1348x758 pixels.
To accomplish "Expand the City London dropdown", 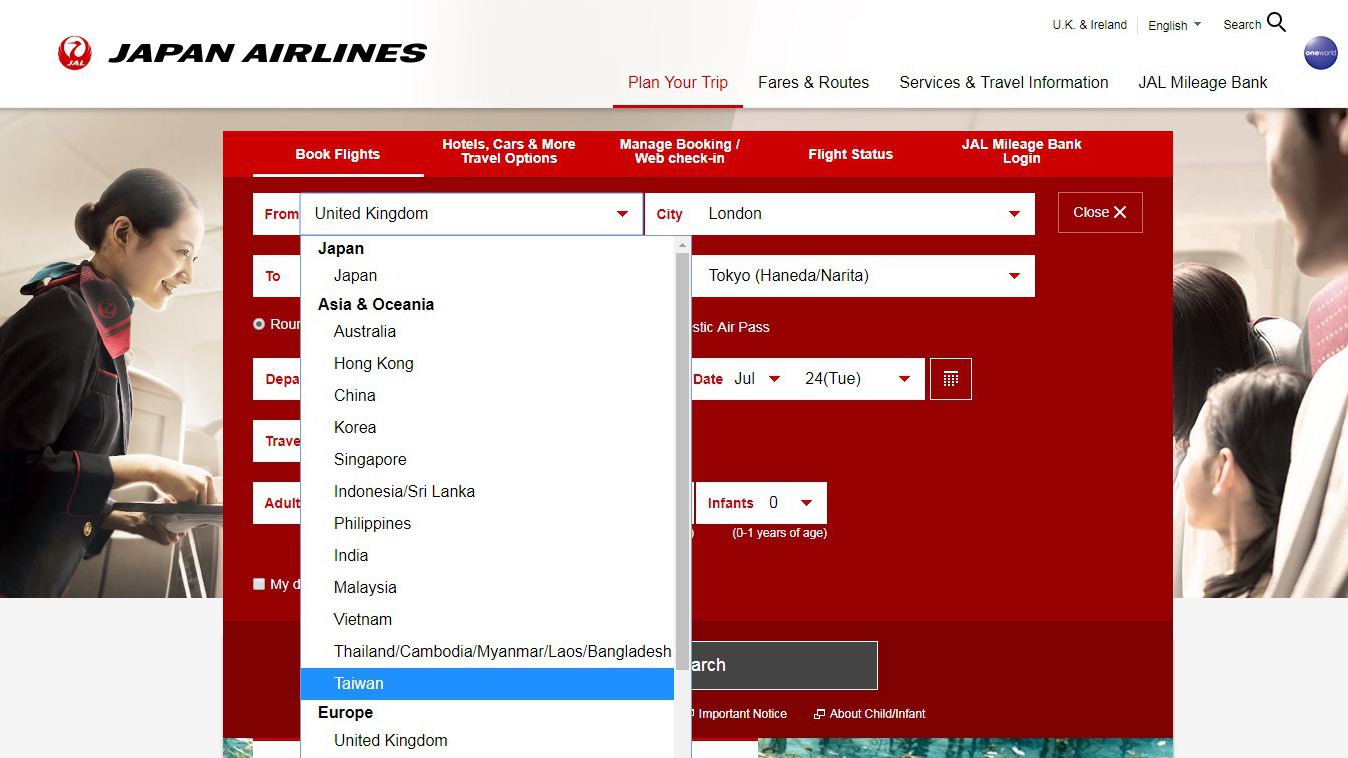I will tap(860, 214).
